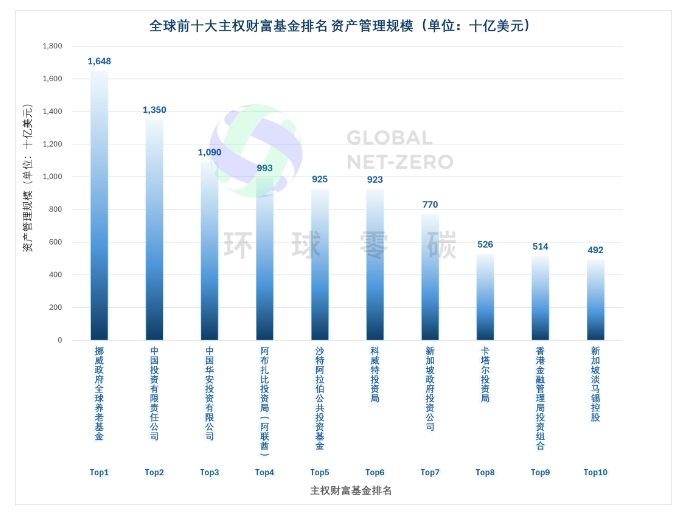The width and height of the screenshot is (693, 520).
Task: Click the 1,800 tick on vertical axis
Action: pos(53,46)
